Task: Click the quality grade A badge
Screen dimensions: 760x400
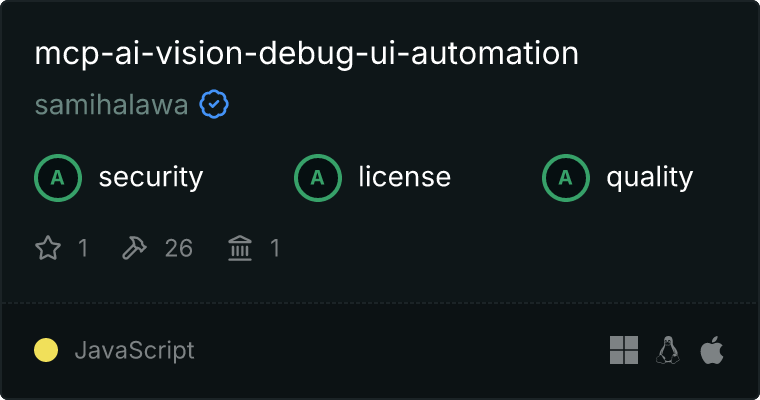Action: click(566, 178)
